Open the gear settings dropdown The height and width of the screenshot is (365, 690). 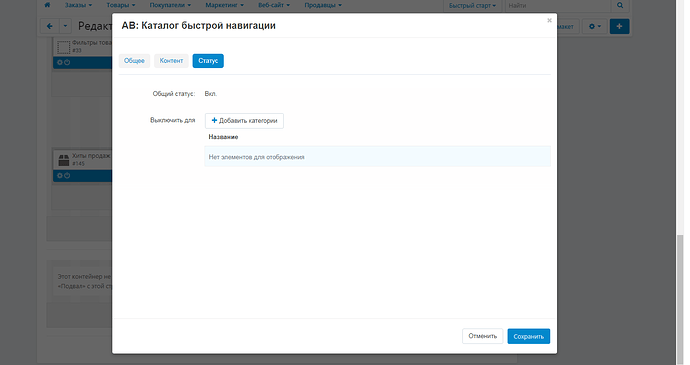(x=595, y=26)
